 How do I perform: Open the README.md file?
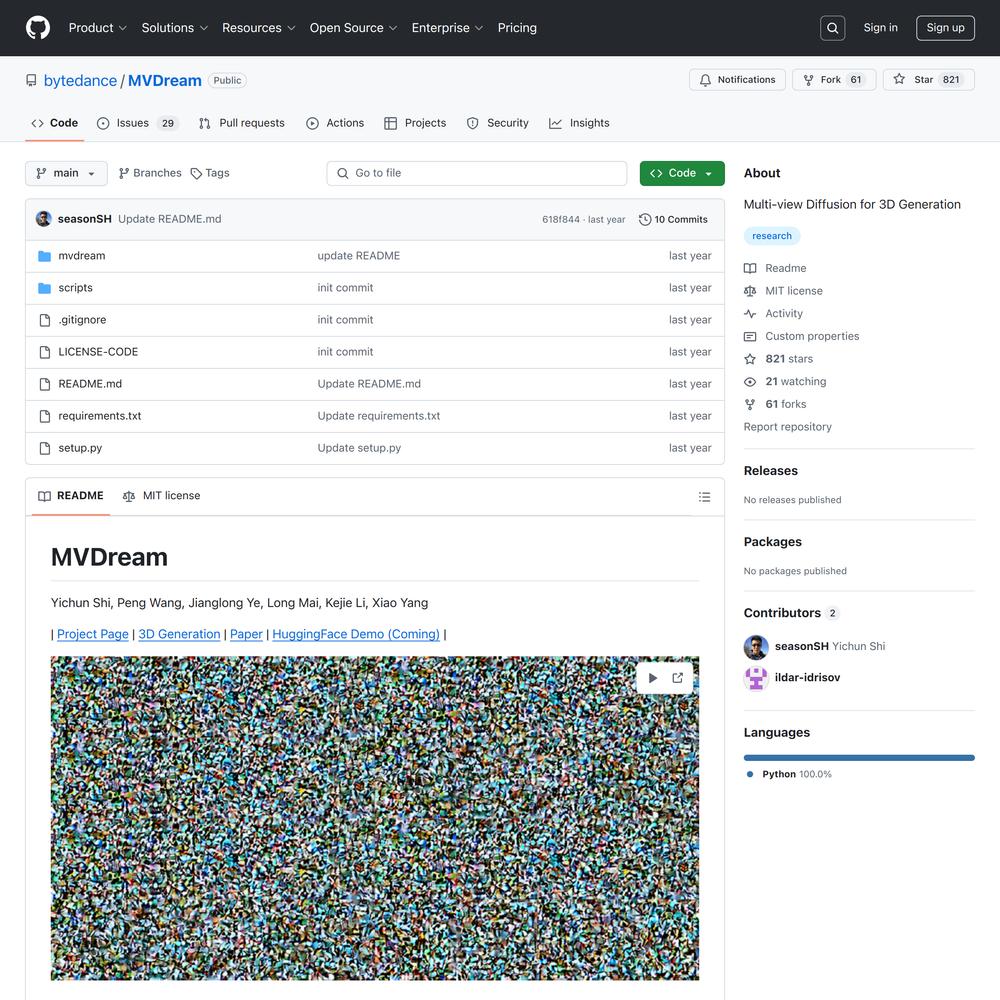point(90,384)
